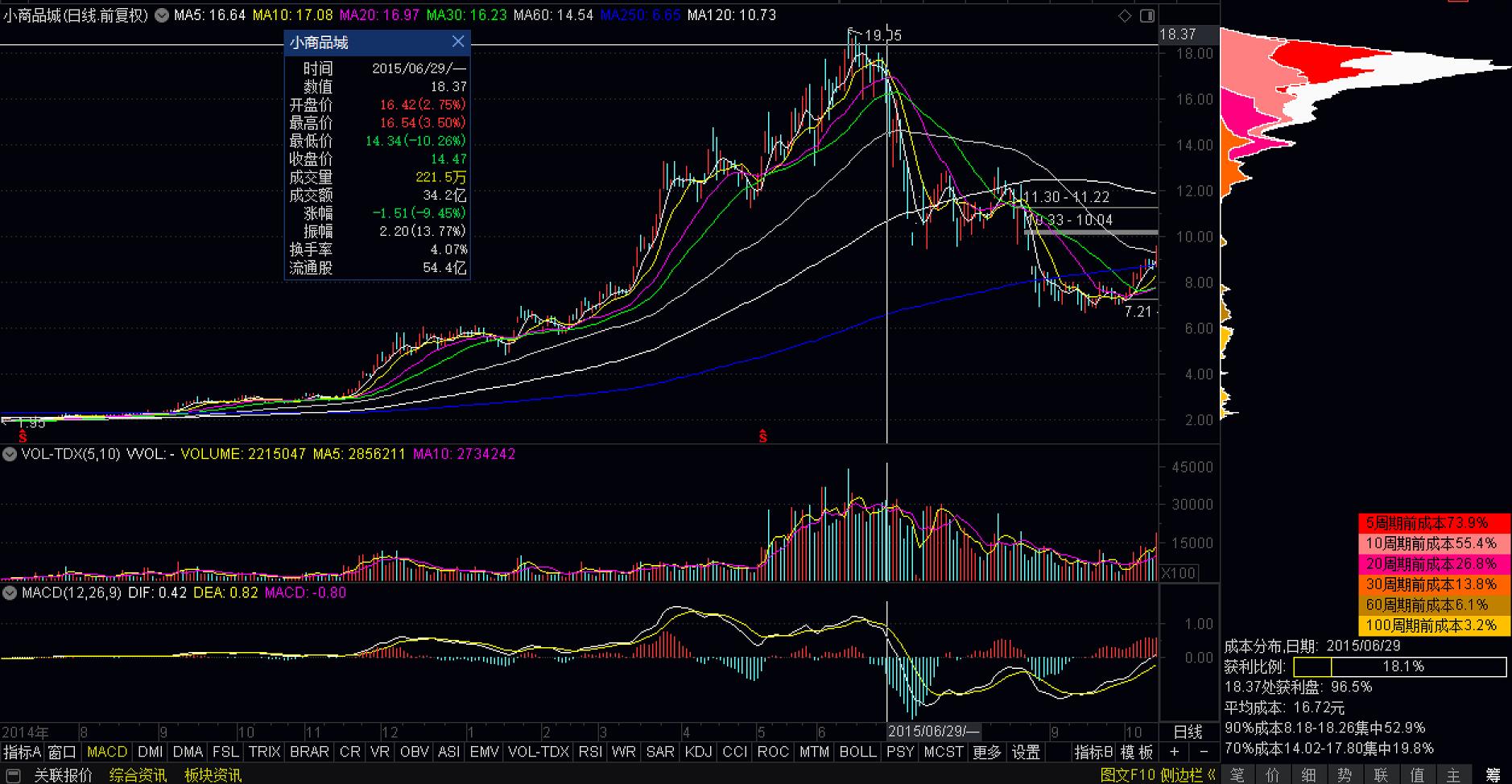
Task: Click the zoom in plus button
Action: pyautogui.click(x=1175, y=752)
